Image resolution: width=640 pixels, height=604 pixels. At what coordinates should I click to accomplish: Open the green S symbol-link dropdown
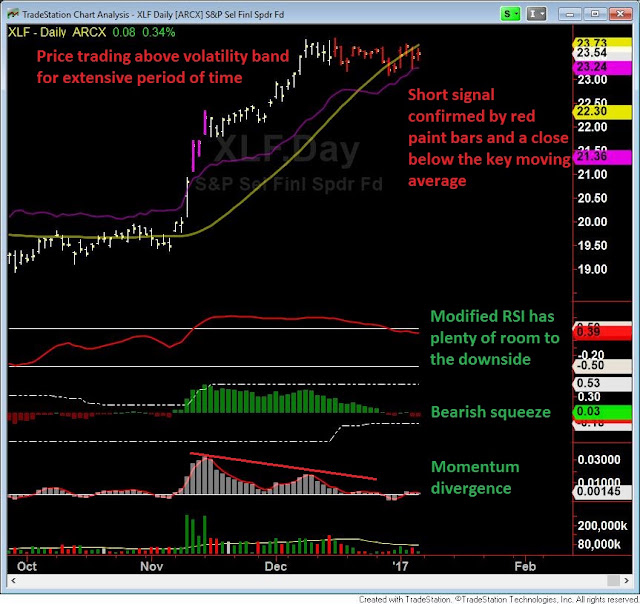[510, 14]
